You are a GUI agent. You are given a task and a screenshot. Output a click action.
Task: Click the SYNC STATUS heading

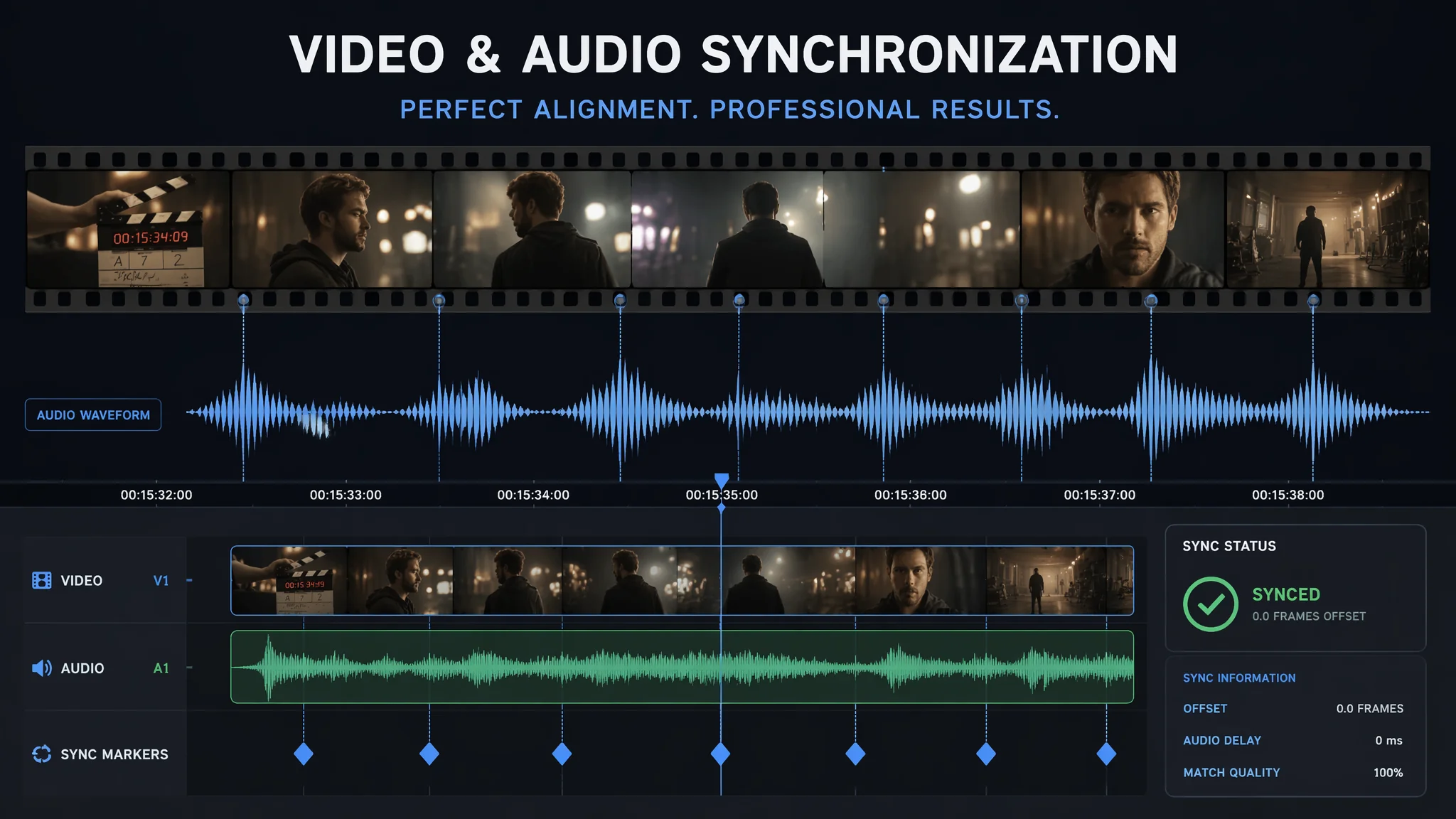pyautogui.click(x=1229, y=546)
